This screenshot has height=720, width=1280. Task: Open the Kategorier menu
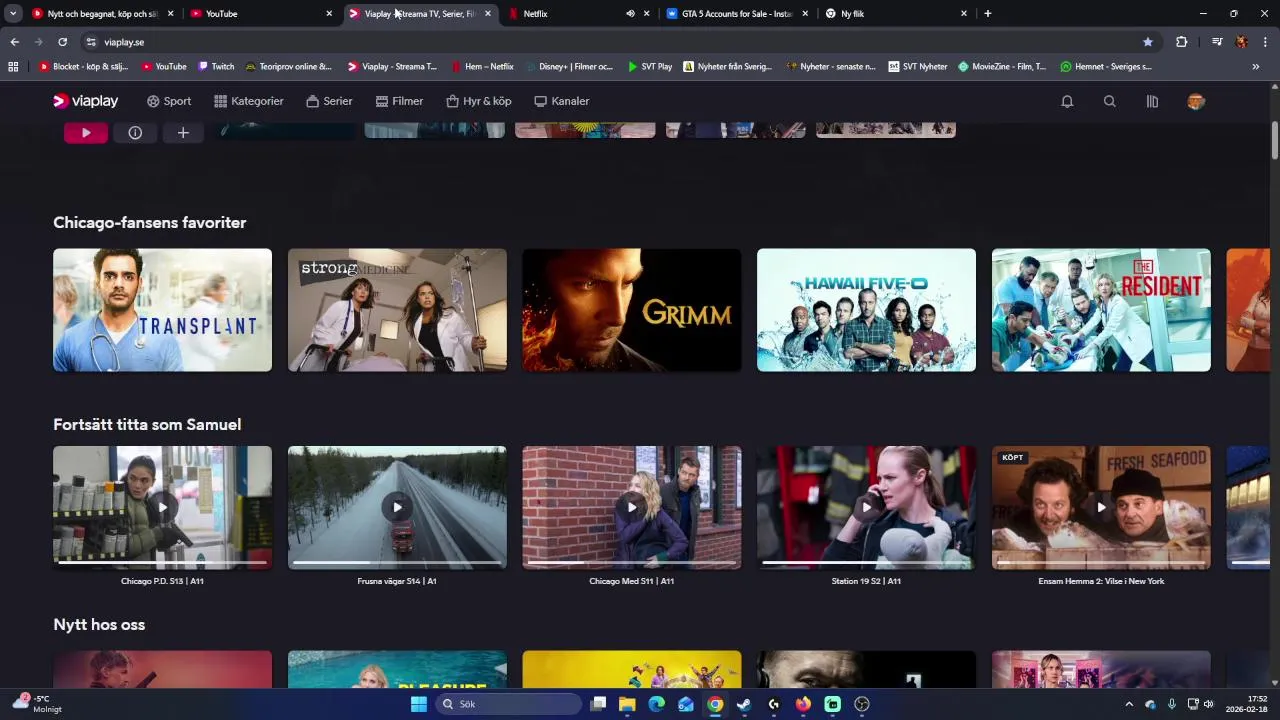248,101
